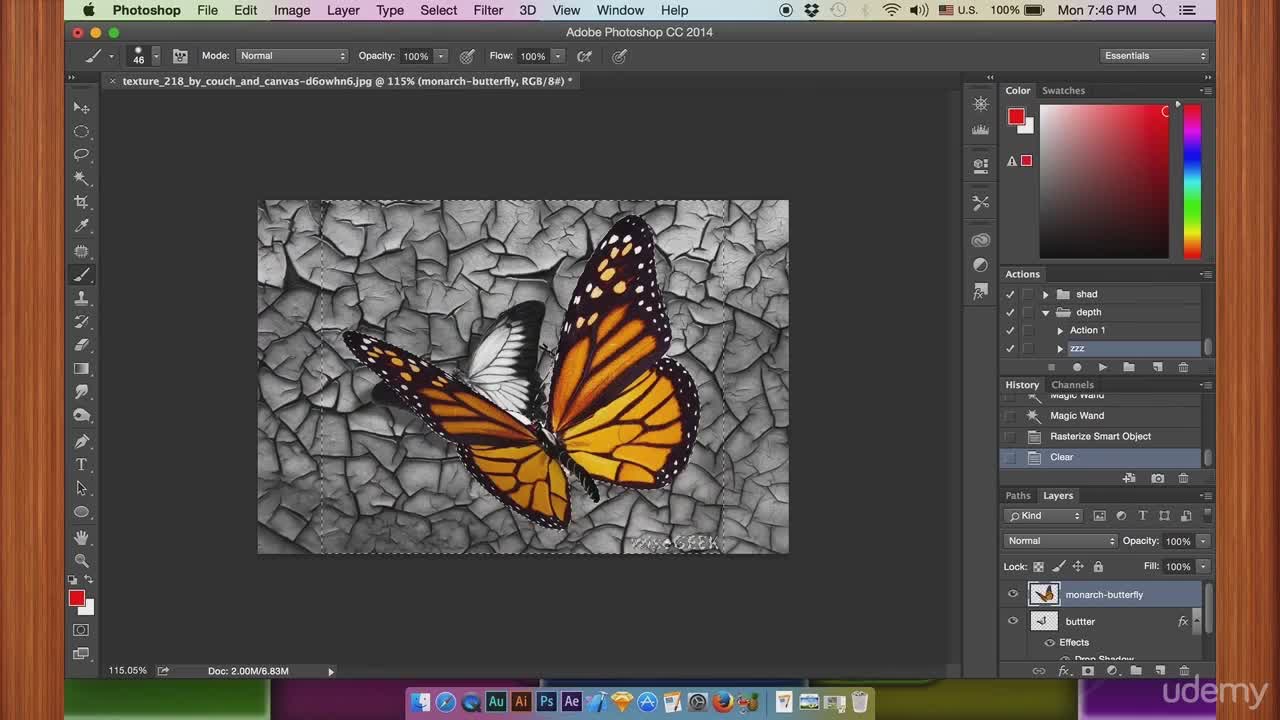Switch to the Paths tab

click(x=1018, y=496)
